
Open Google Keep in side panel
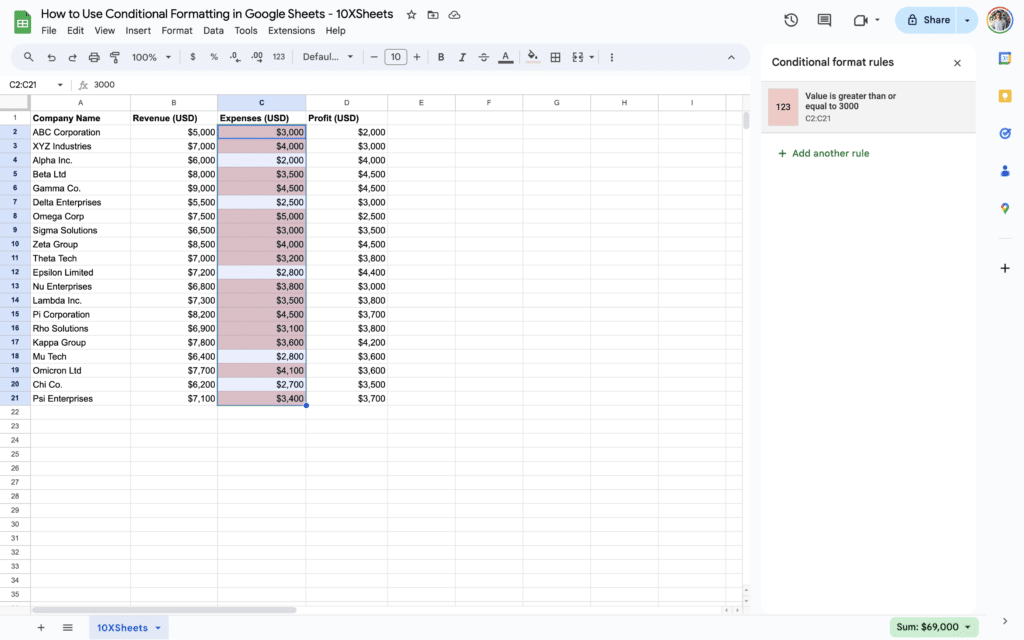pyautogui.click(x=1004, y=96)
